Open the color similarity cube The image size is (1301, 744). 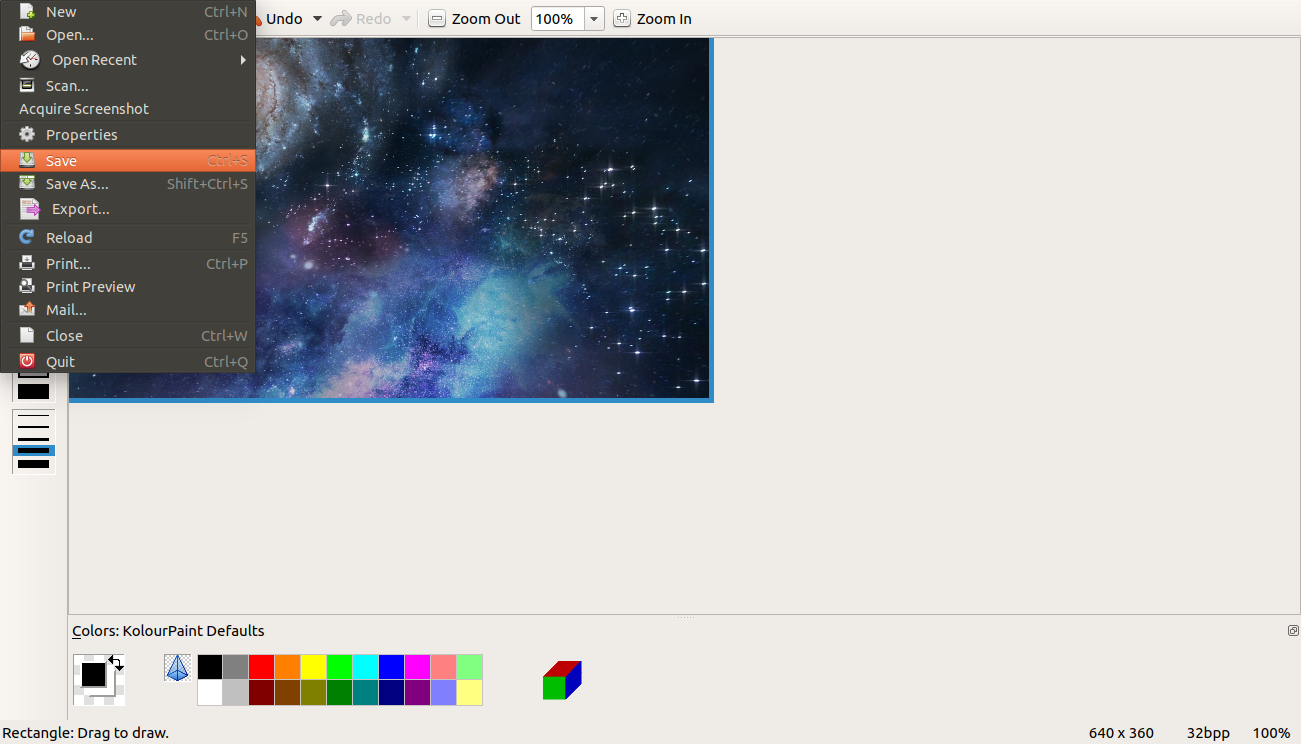pyautogui.click(x=562, y=680)
